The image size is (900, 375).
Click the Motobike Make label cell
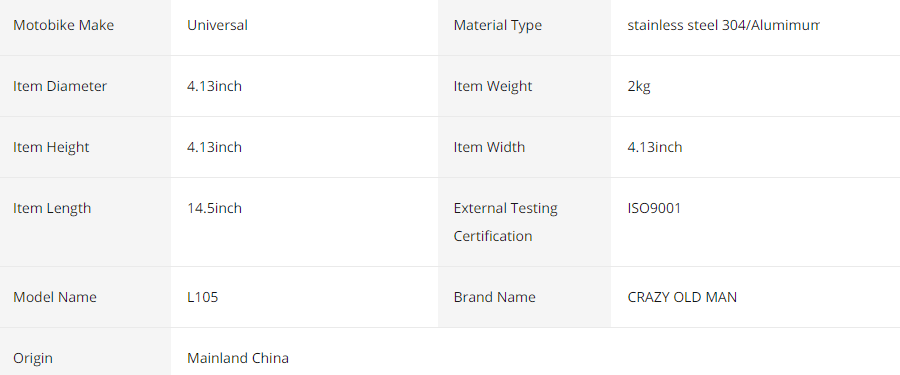pyautogui.click(x=85, y=26)
